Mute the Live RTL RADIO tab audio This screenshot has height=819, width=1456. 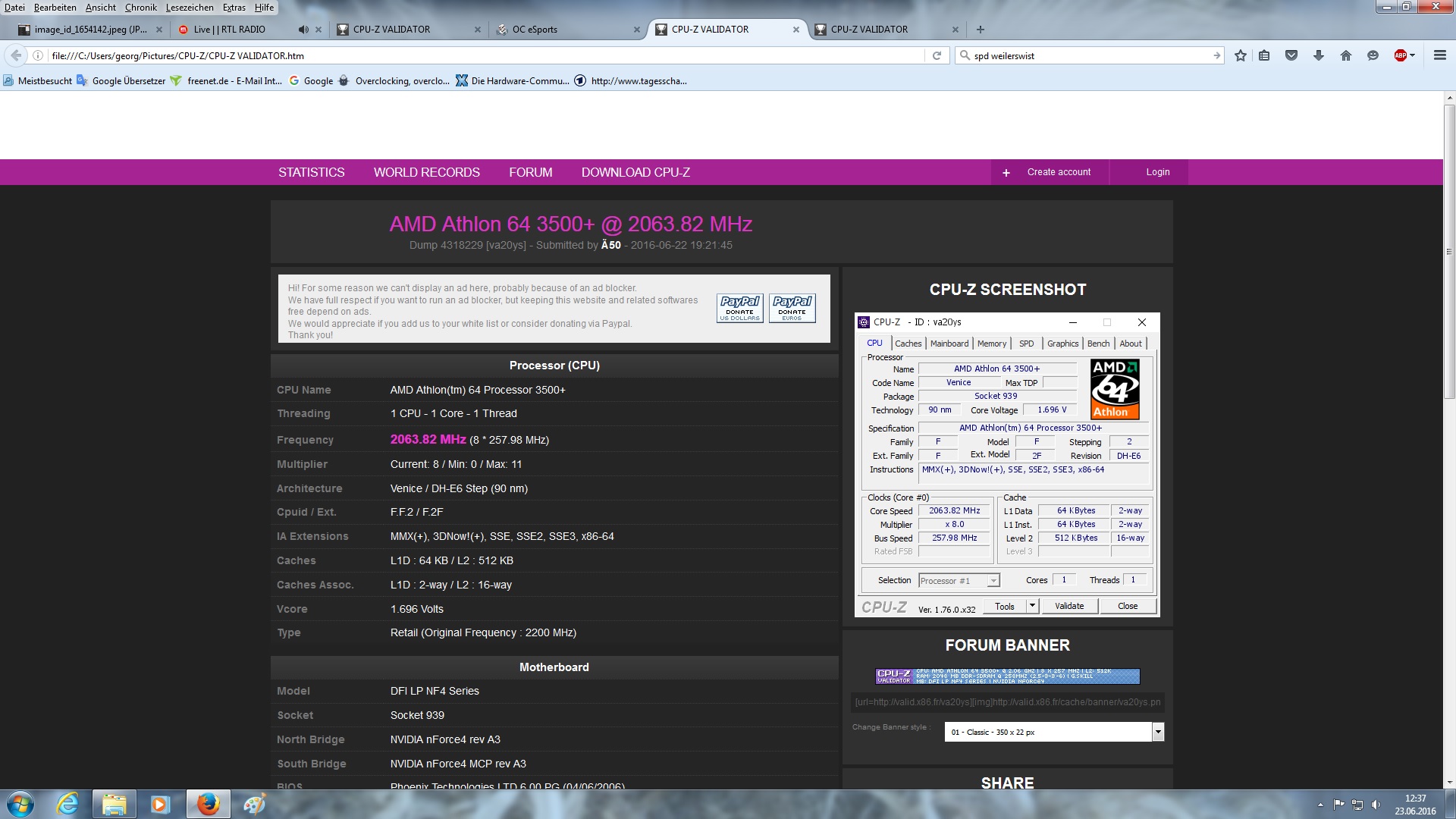click(x=303, y=30)
